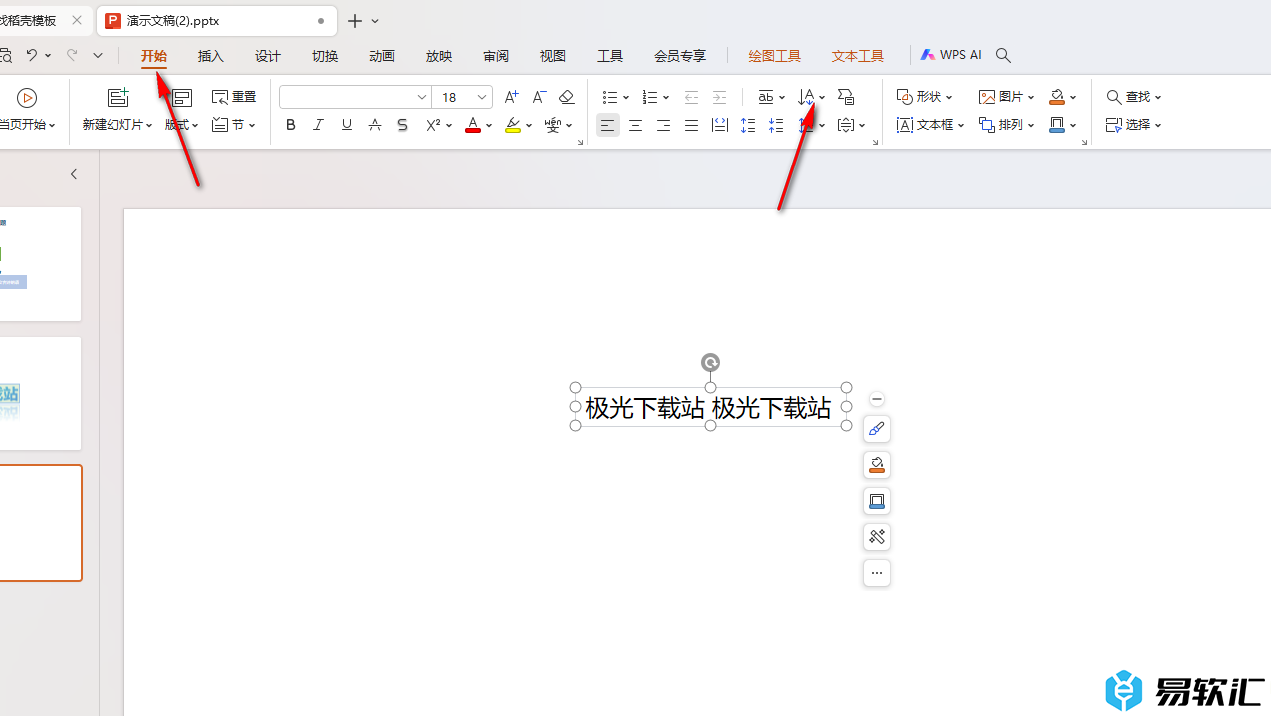Open the Slide Show (放映) tab
1271x716 pixels.
[439, 56]
